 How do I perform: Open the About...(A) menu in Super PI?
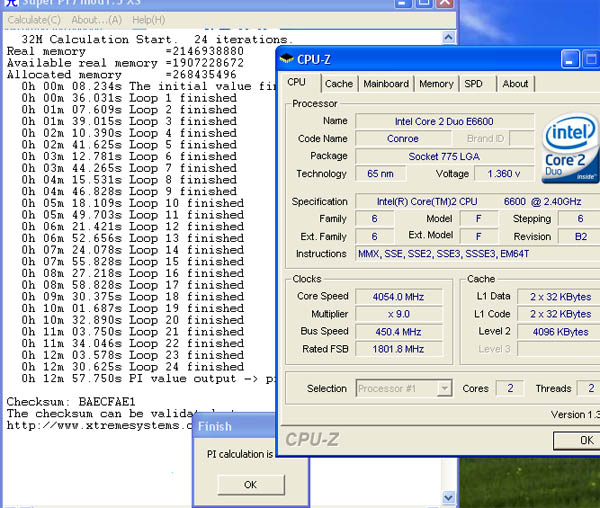pos(96,20)
